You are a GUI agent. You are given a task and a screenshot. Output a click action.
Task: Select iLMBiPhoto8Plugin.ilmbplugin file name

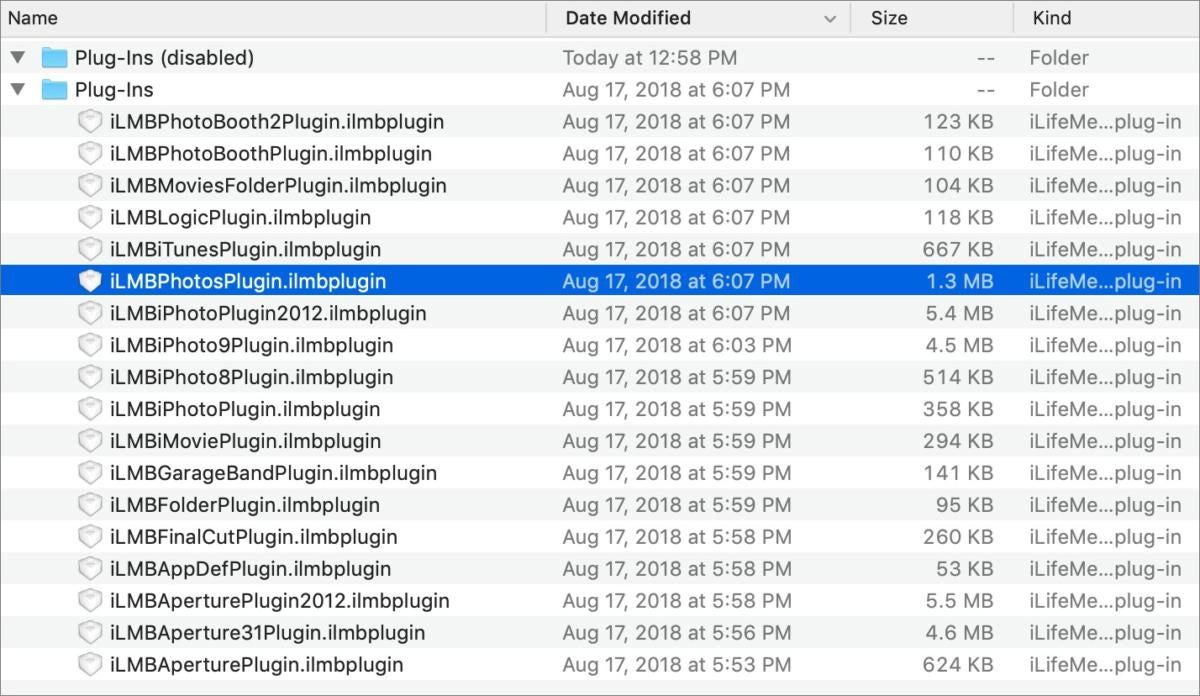click(x=251, y=378)
